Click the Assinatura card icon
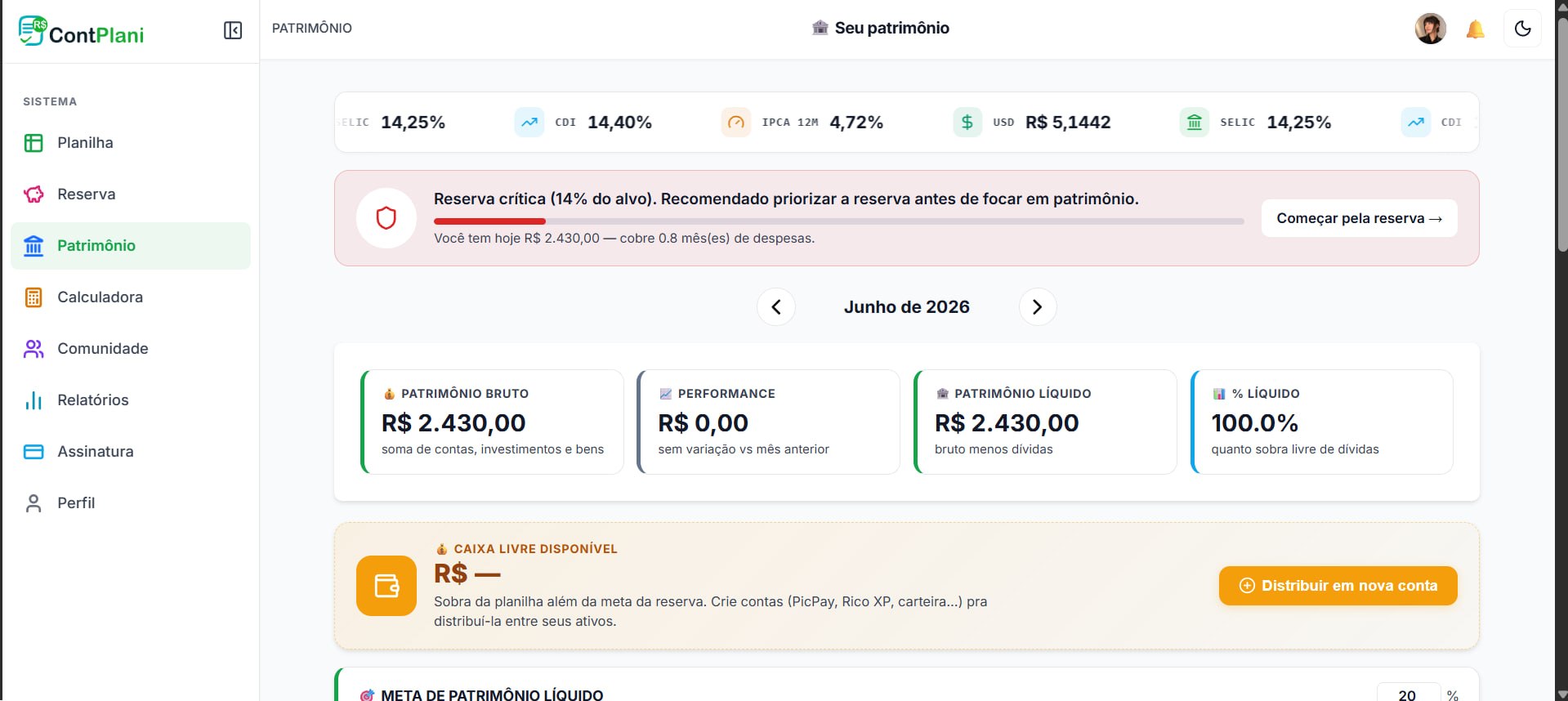This screenshot has width=1568, height=701. tap(34, 452)
